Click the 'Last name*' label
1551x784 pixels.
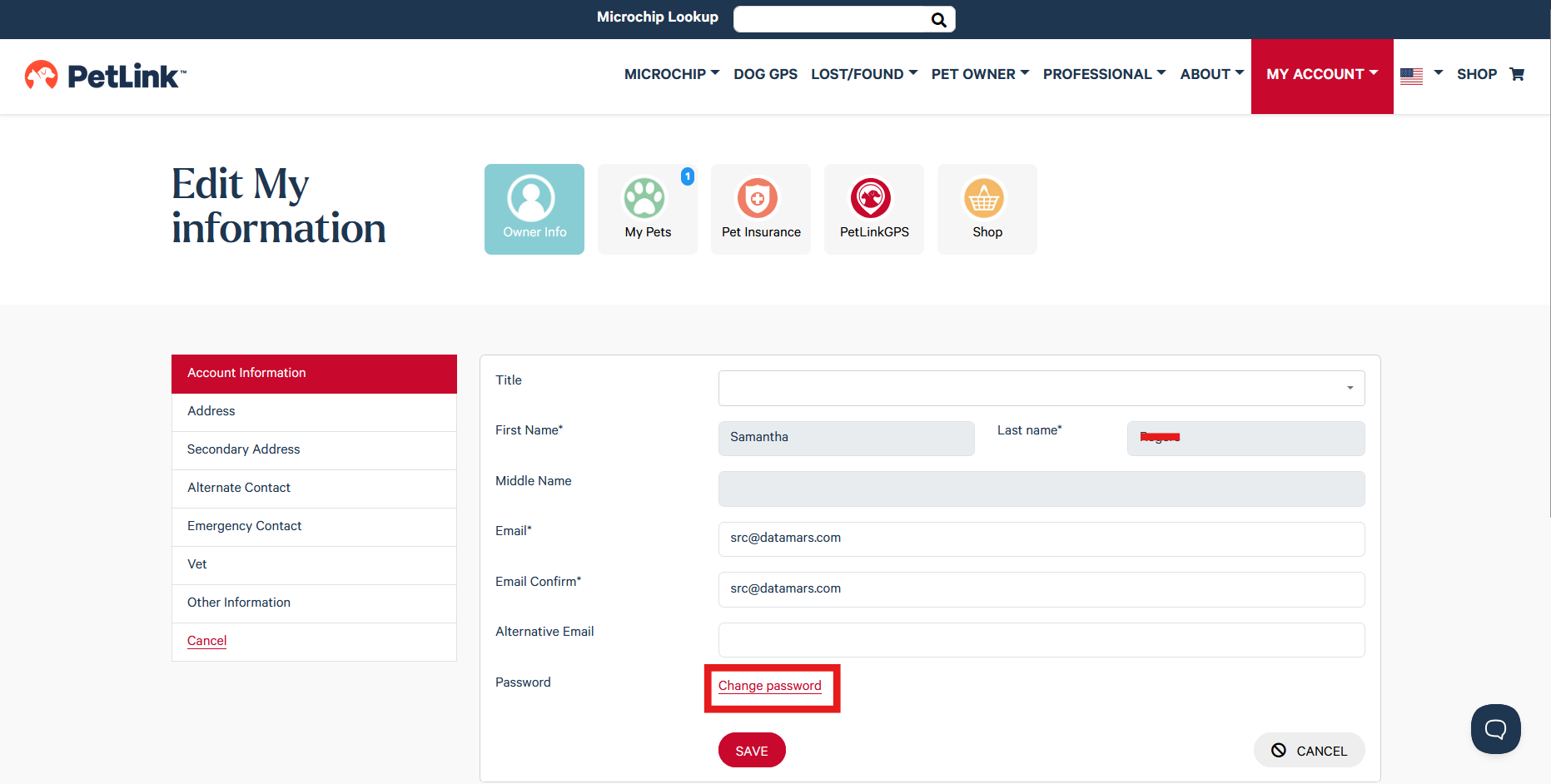click(x=1030, y=430)
